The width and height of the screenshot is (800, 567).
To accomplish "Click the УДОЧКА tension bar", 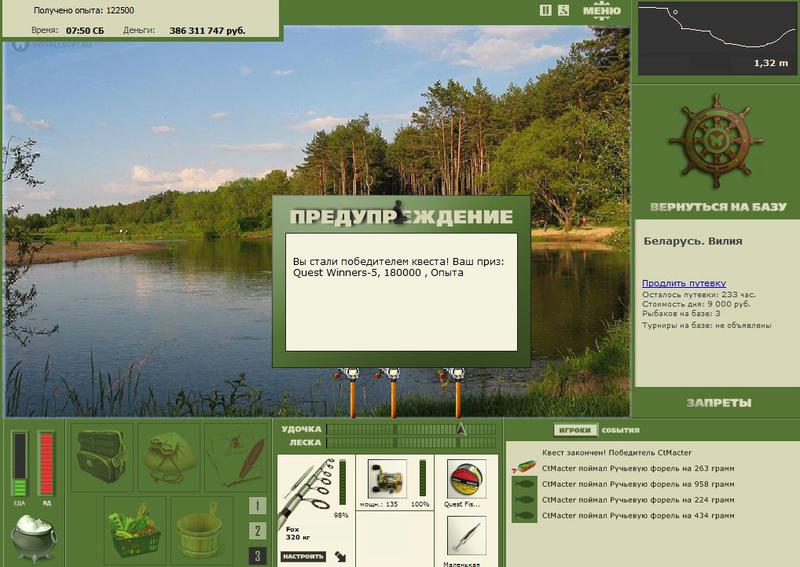I will pos(411,429).
